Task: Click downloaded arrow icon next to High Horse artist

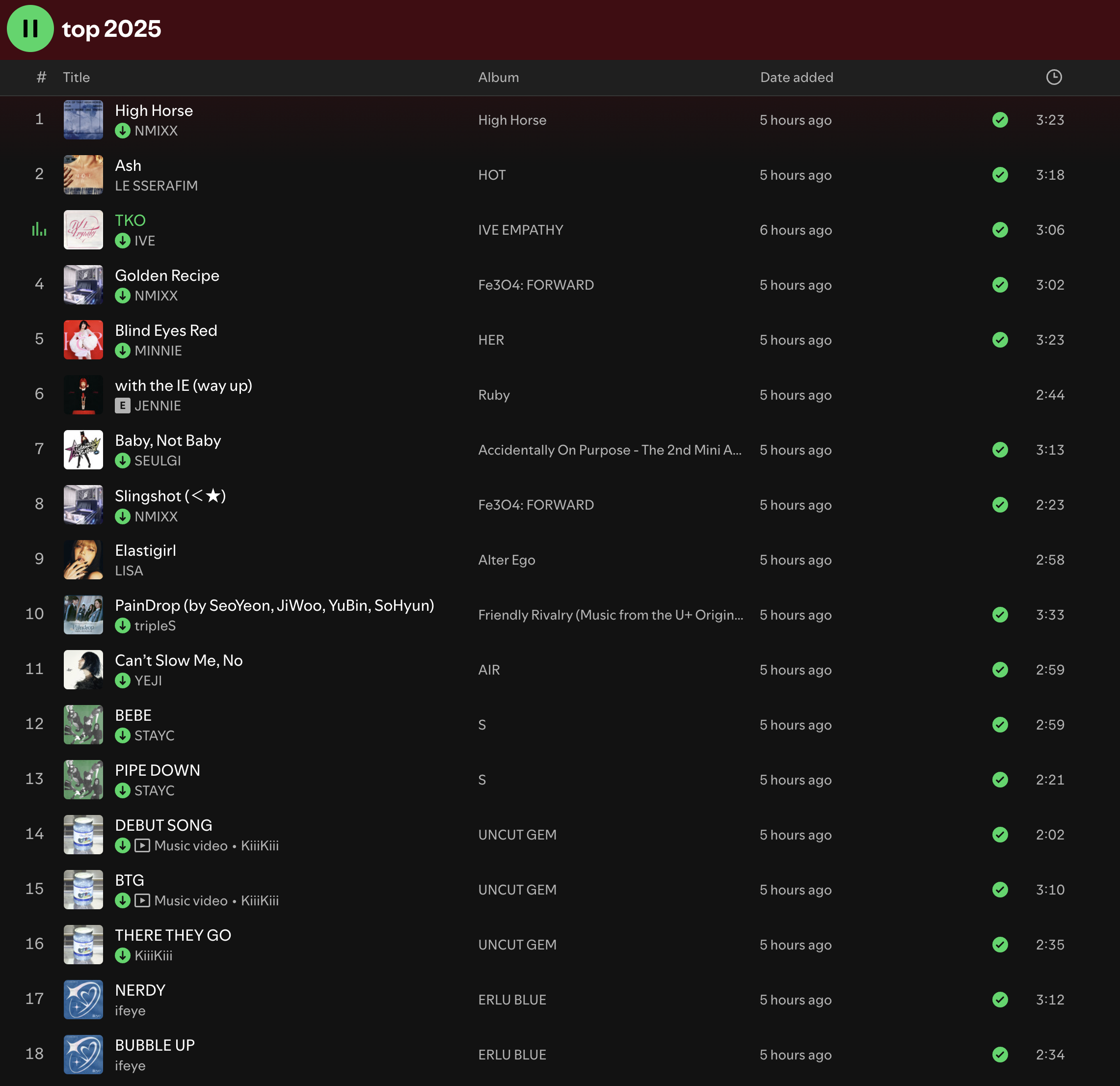Action: point(122,131)
